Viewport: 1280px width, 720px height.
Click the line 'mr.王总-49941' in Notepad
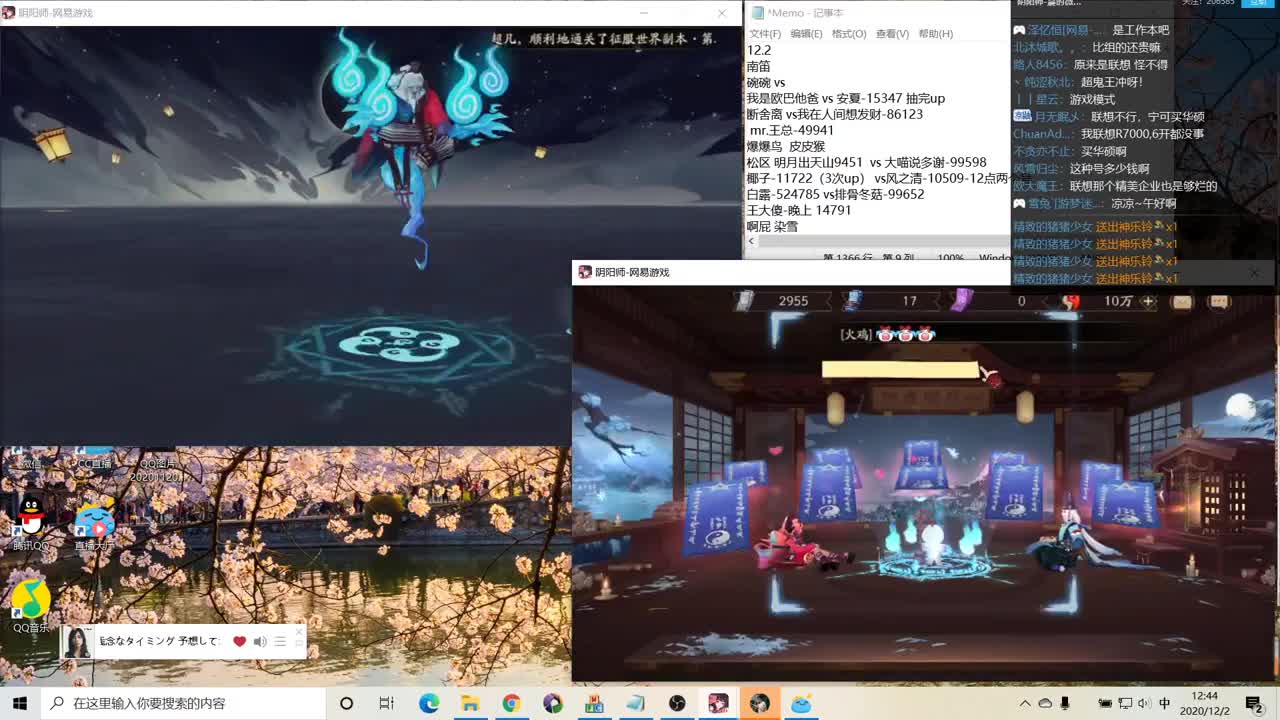click(791, 130)
